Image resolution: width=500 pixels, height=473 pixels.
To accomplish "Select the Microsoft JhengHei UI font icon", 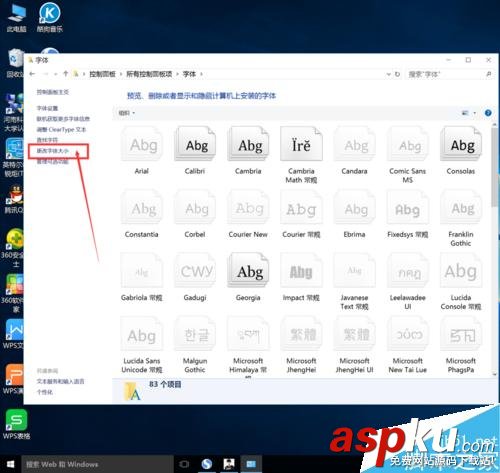I will point(355,334).
